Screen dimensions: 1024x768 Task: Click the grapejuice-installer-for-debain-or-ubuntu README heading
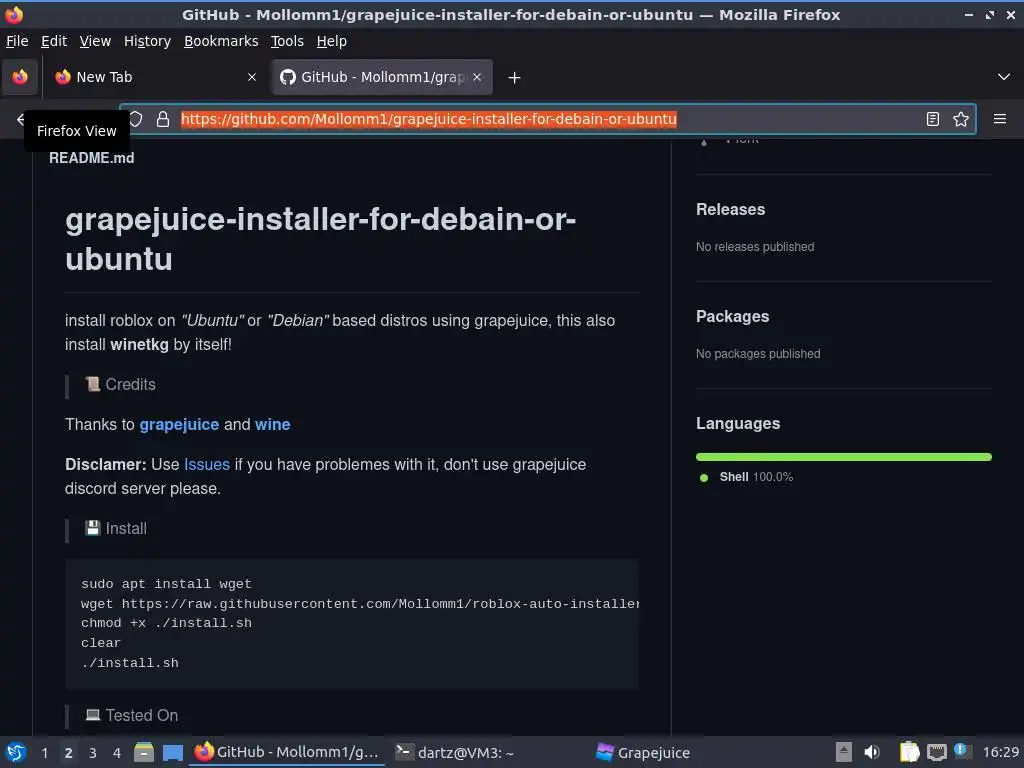coord(320,239)
